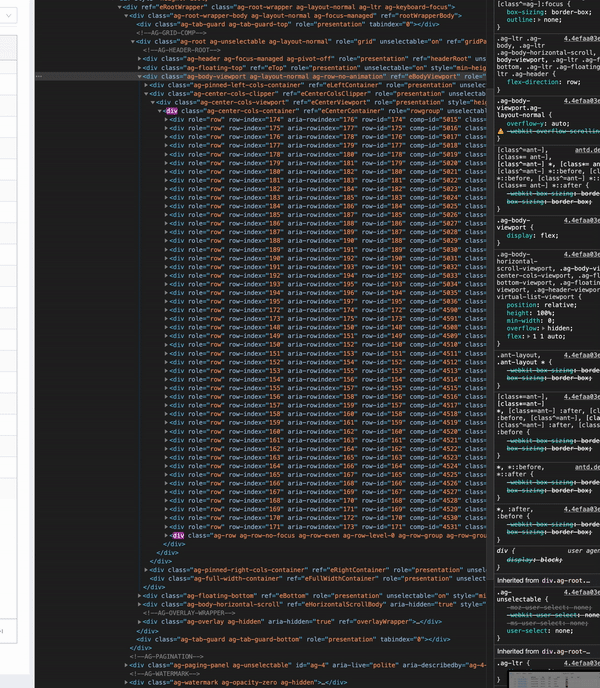
Task: Open antd source link for *, *::before rule
Action: click(x=587, y=467)
